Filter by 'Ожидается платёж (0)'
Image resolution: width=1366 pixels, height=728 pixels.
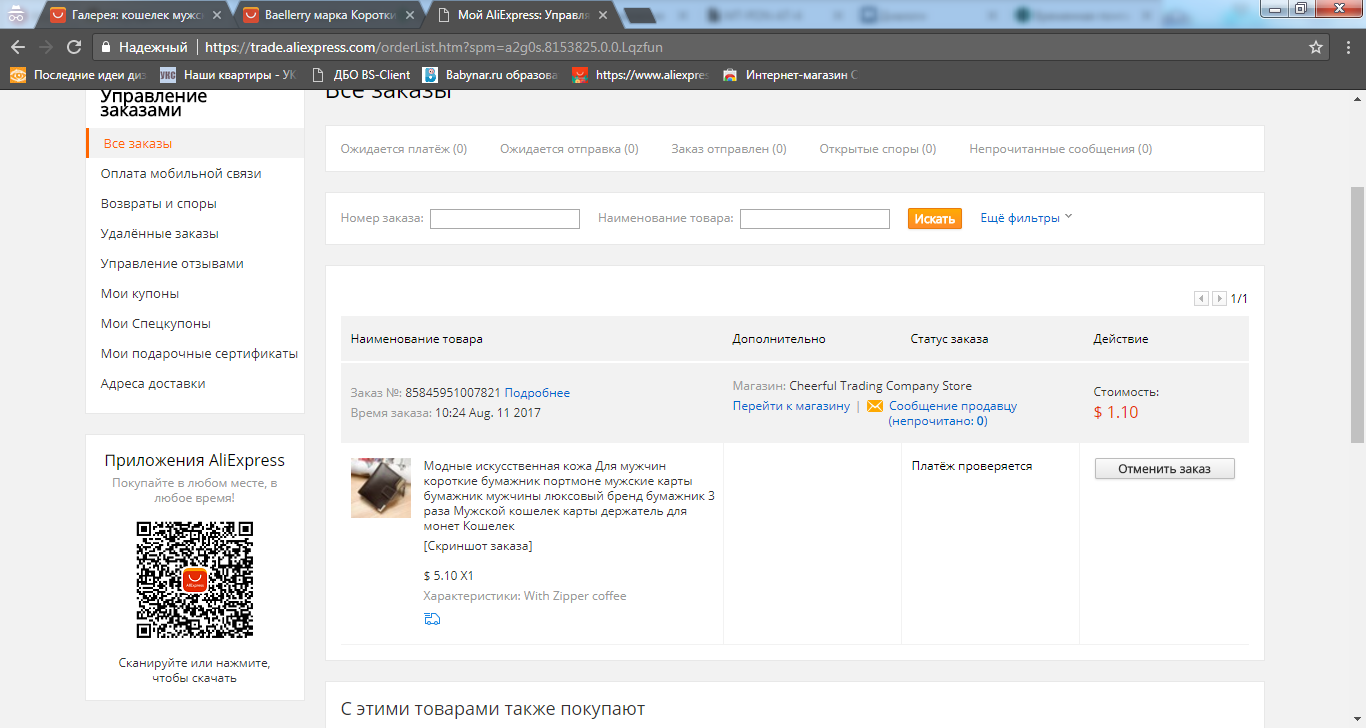point(404,149)
